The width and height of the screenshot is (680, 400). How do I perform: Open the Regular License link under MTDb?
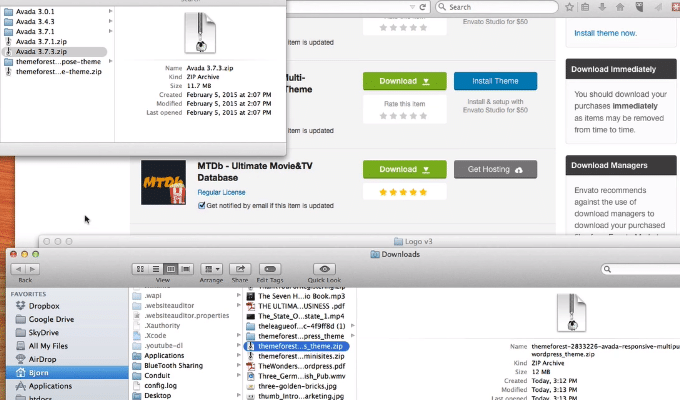[x=221, y=192]
